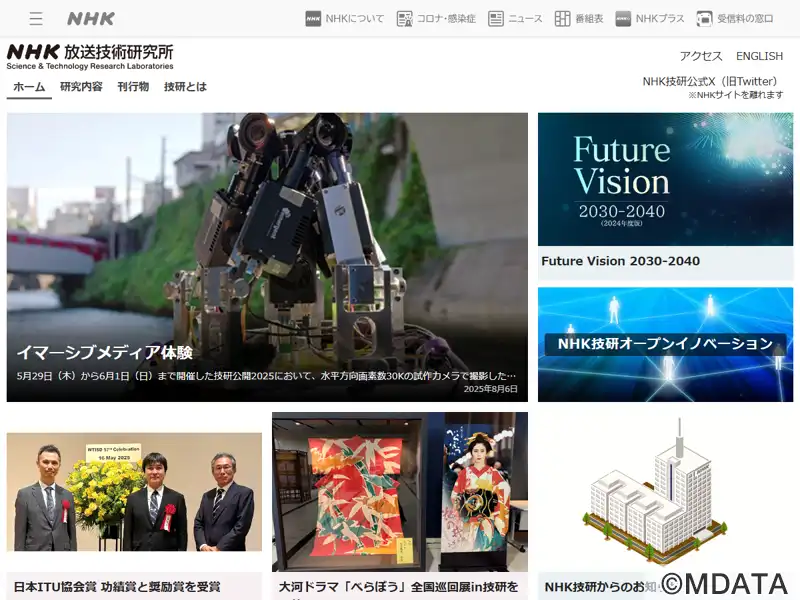Open NHK技研公式X (旧Twitter) link
Screen dimensions: 800x600
(713, 82)
